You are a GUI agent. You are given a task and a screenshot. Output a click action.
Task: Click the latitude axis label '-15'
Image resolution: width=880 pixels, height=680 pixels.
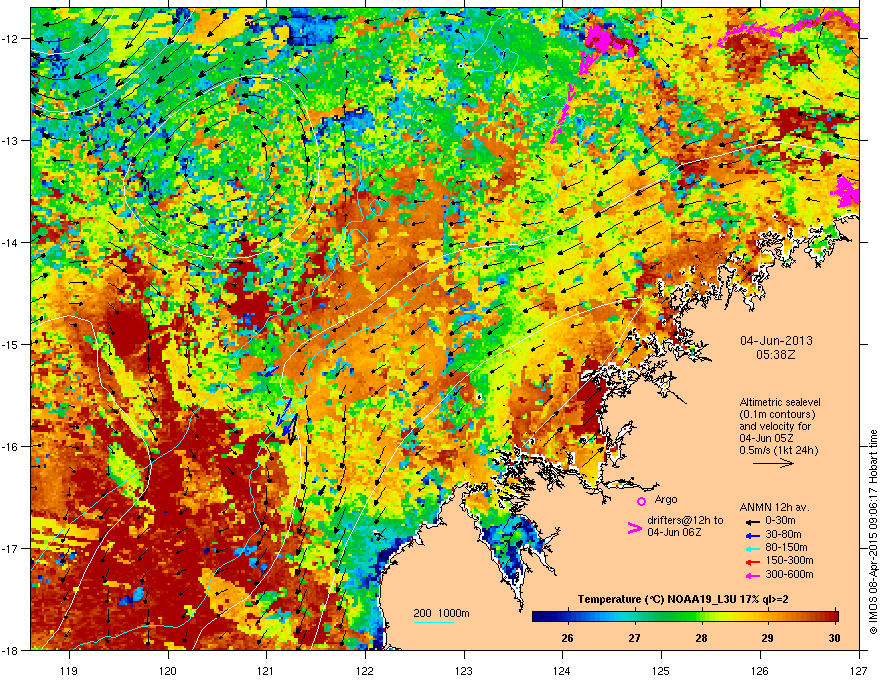(x=10, y=344)
